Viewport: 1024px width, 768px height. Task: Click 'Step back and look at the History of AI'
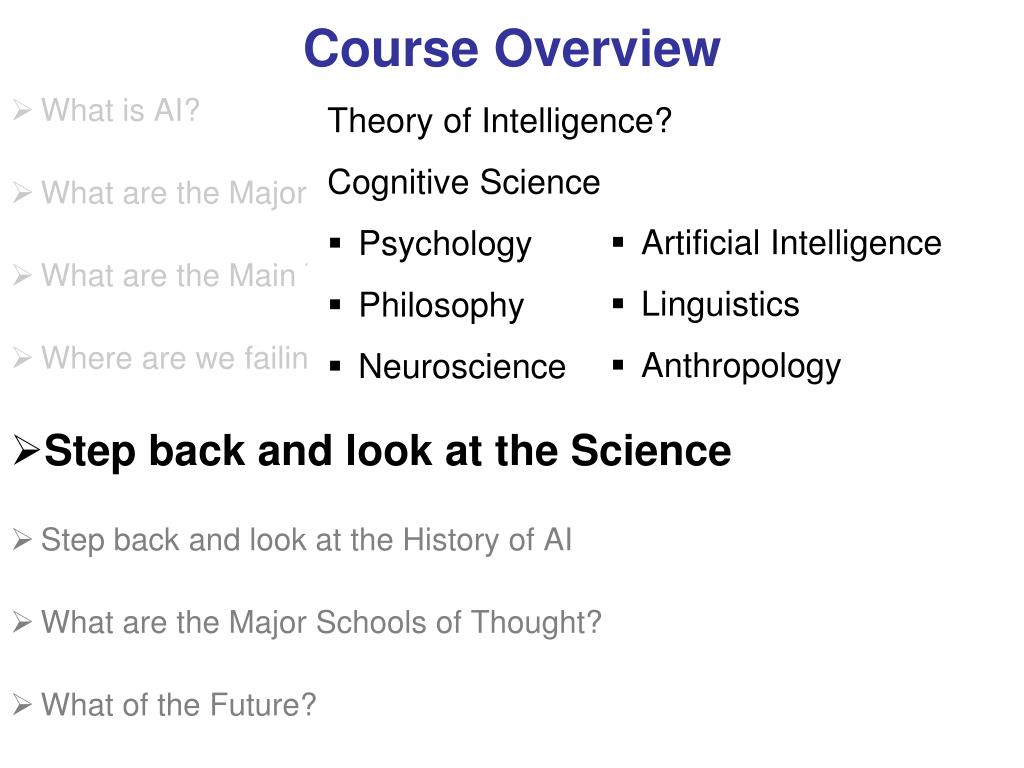[307, 541]
